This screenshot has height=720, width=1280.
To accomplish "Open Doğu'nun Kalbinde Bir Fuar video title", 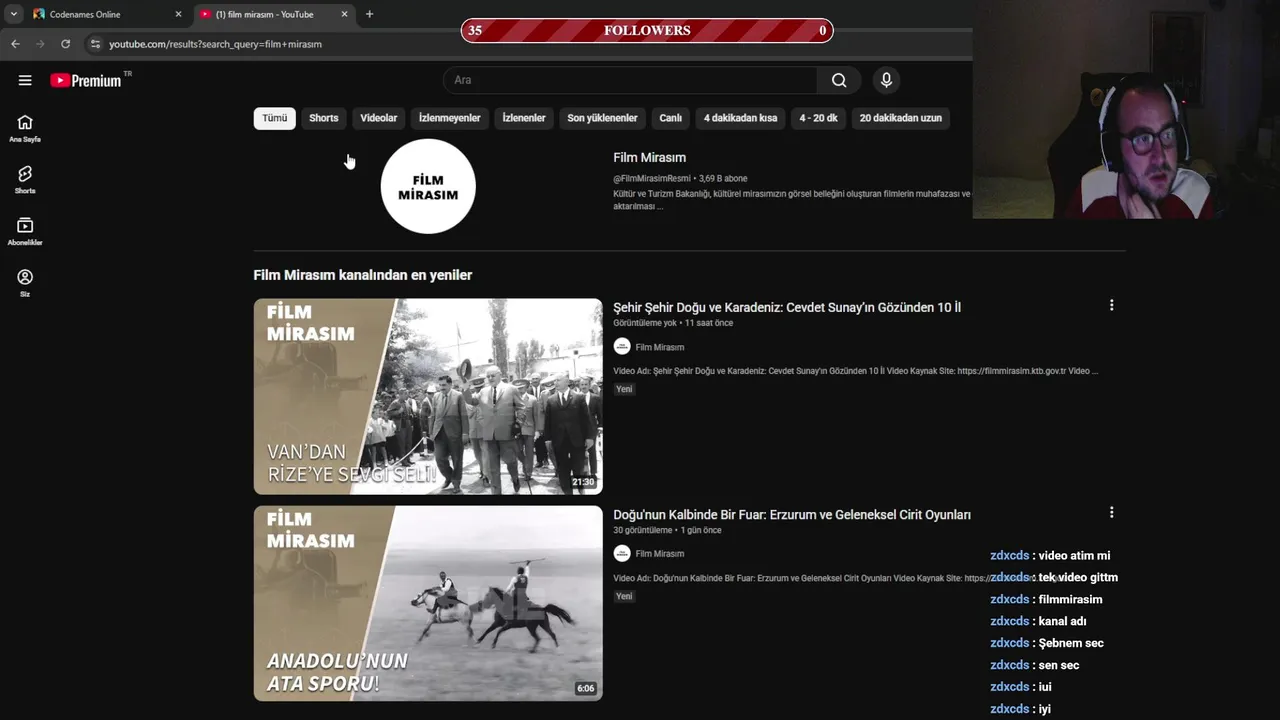I will click(x=792, y=514).
